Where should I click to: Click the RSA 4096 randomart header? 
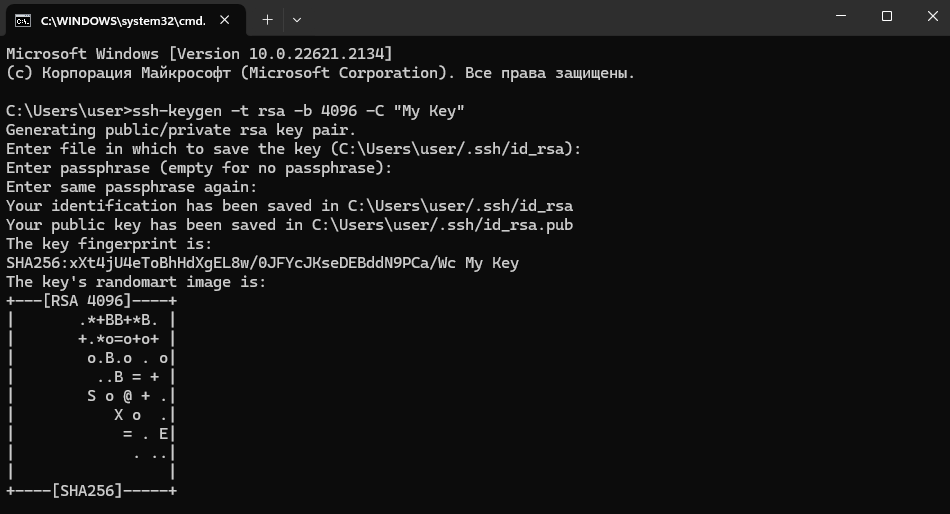coord(91,301)
